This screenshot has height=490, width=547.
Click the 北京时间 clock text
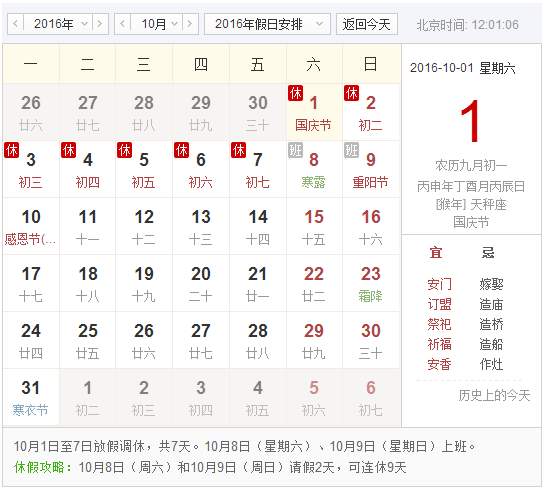pyautogui.click(x=467, y=25)
